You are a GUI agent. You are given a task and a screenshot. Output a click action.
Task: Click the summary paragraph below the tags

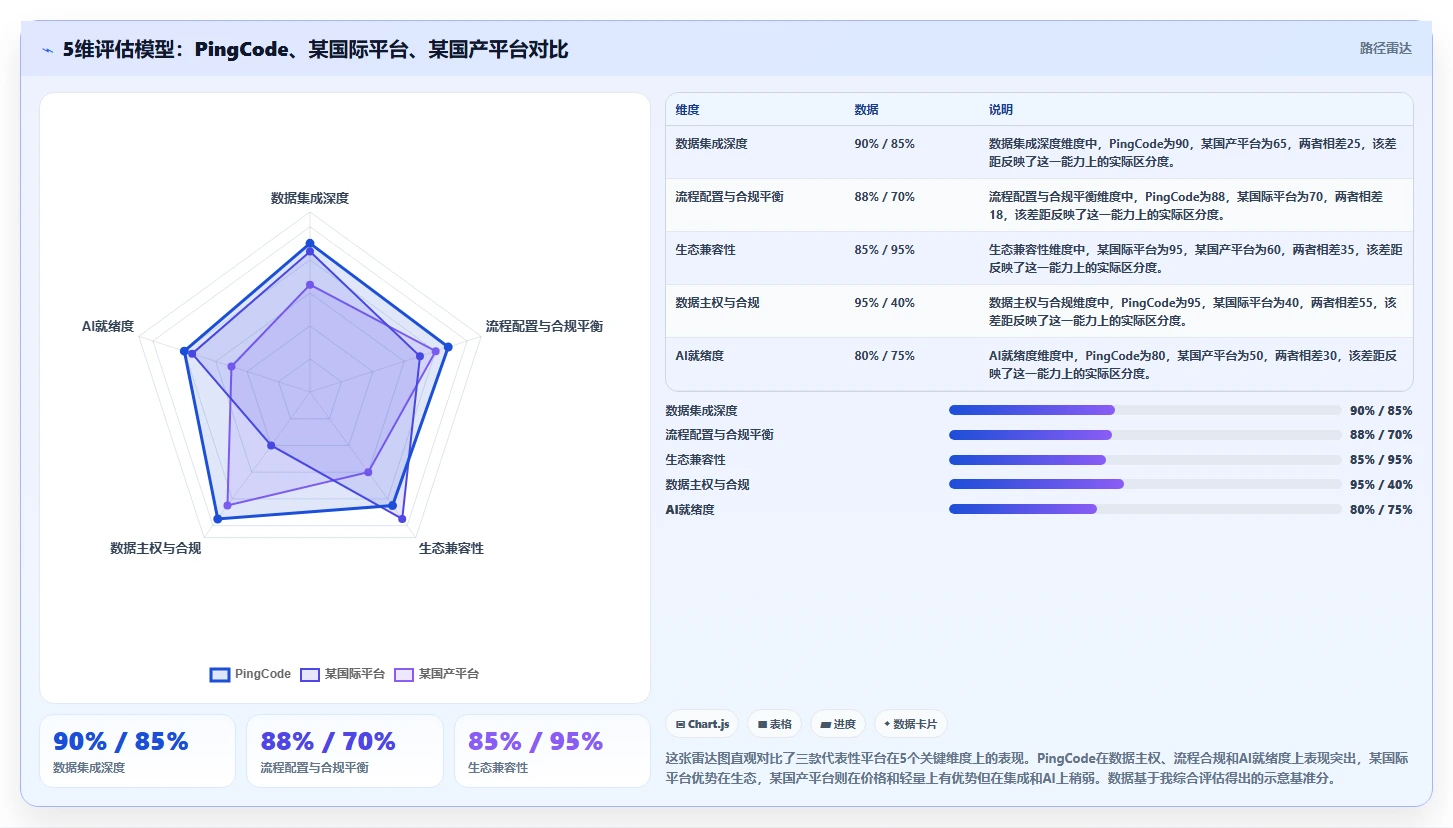pos(1037,768)
